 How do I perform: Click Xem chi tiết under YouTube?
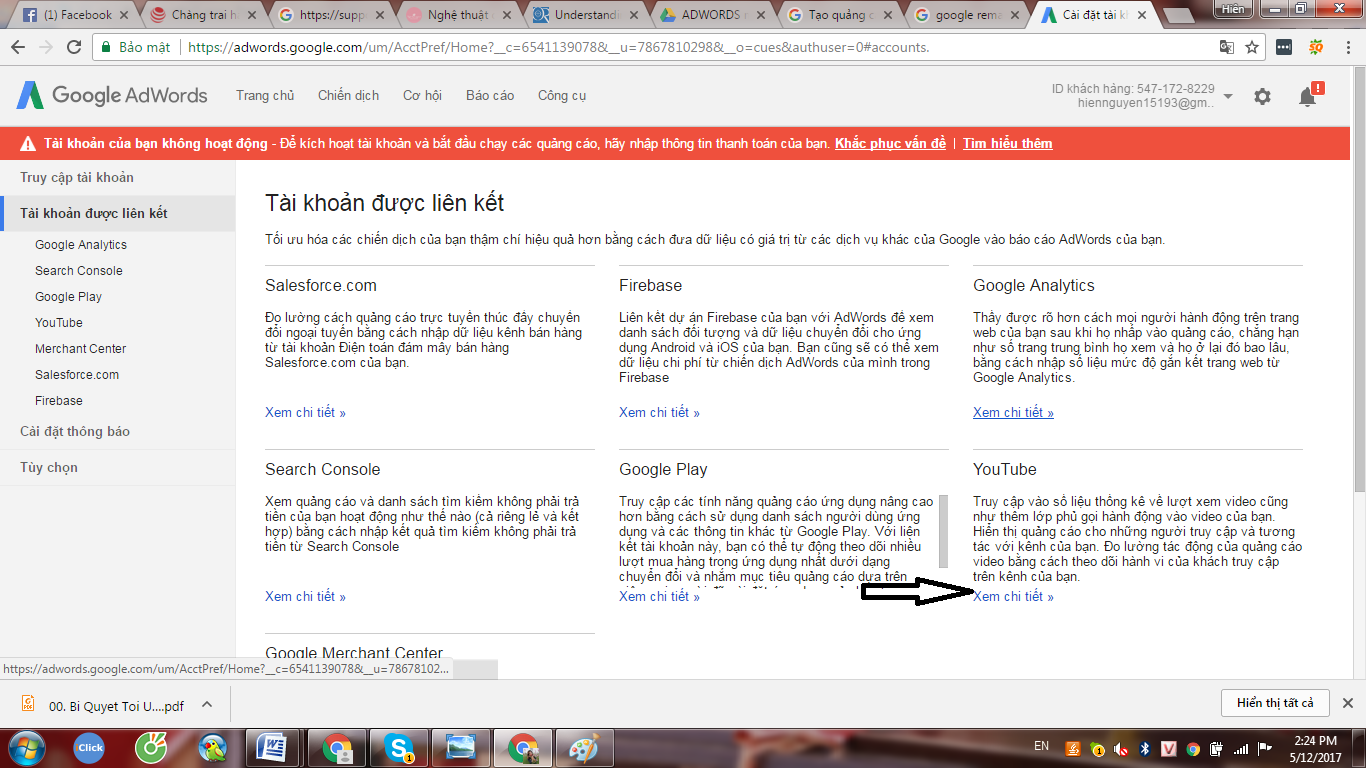(x=1013, y=596)
